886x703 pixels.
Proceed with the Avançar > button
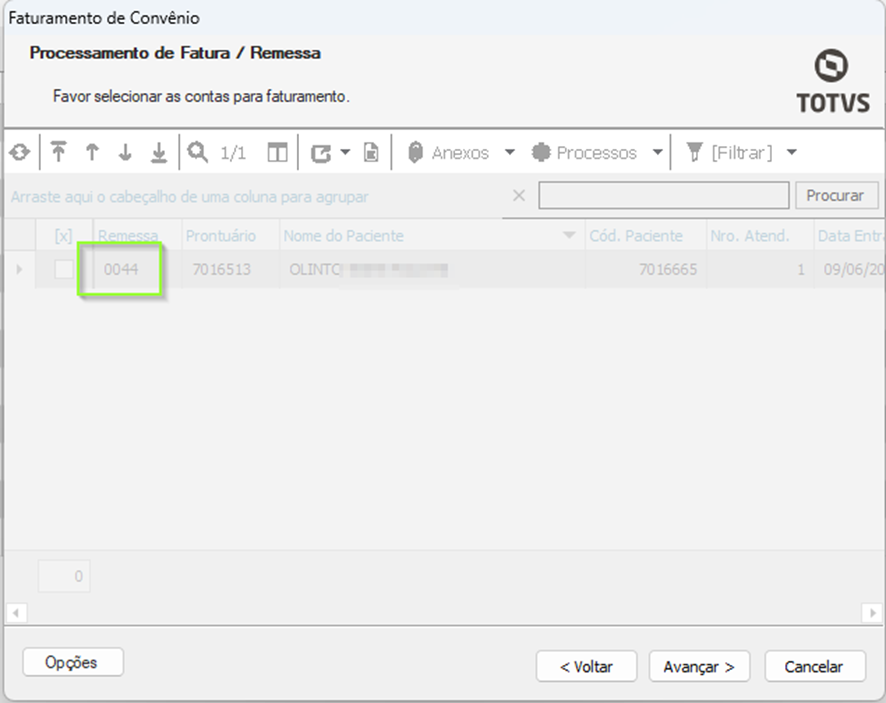tap(700, 667)
